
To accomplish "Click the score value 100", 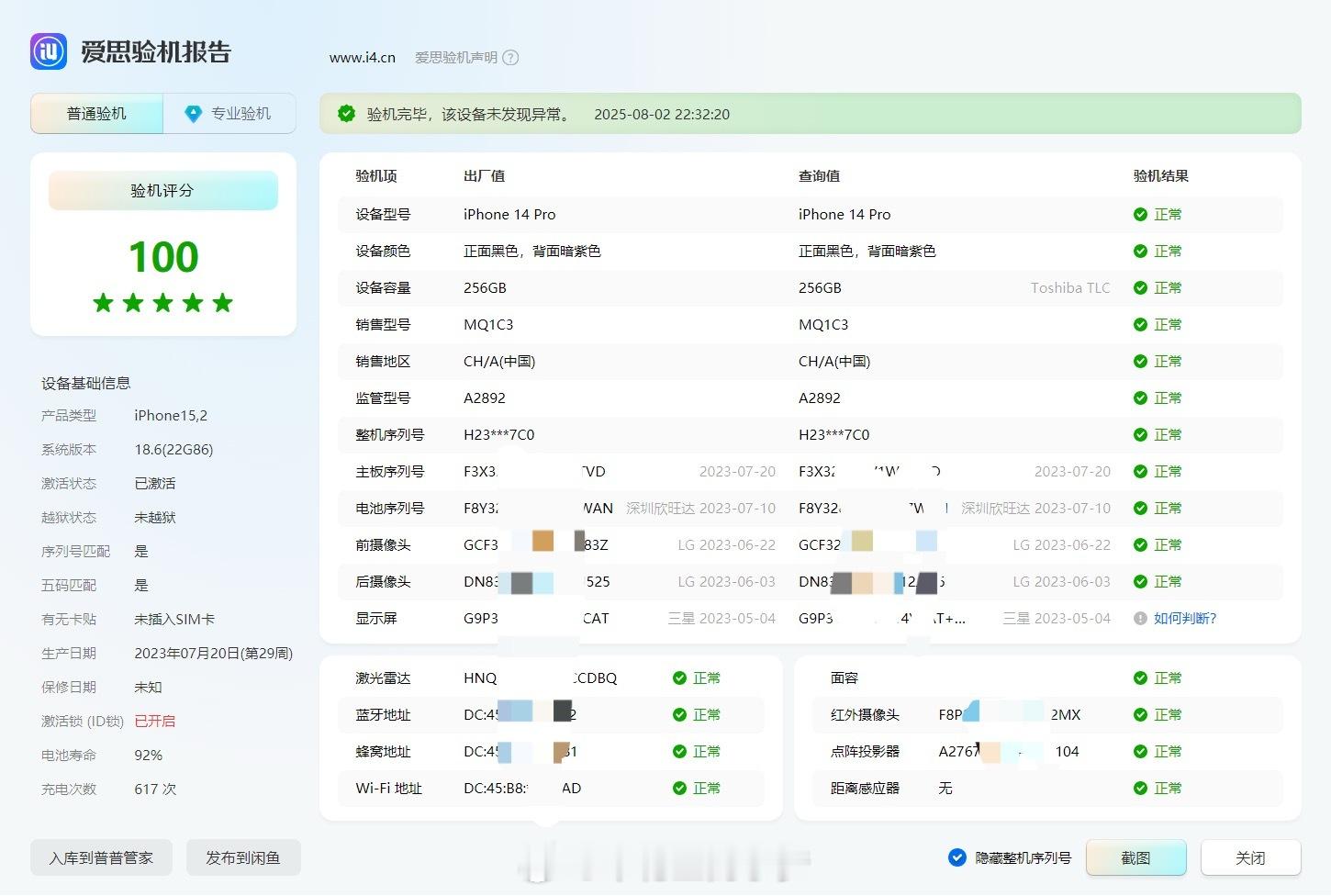I will point(163,257).
